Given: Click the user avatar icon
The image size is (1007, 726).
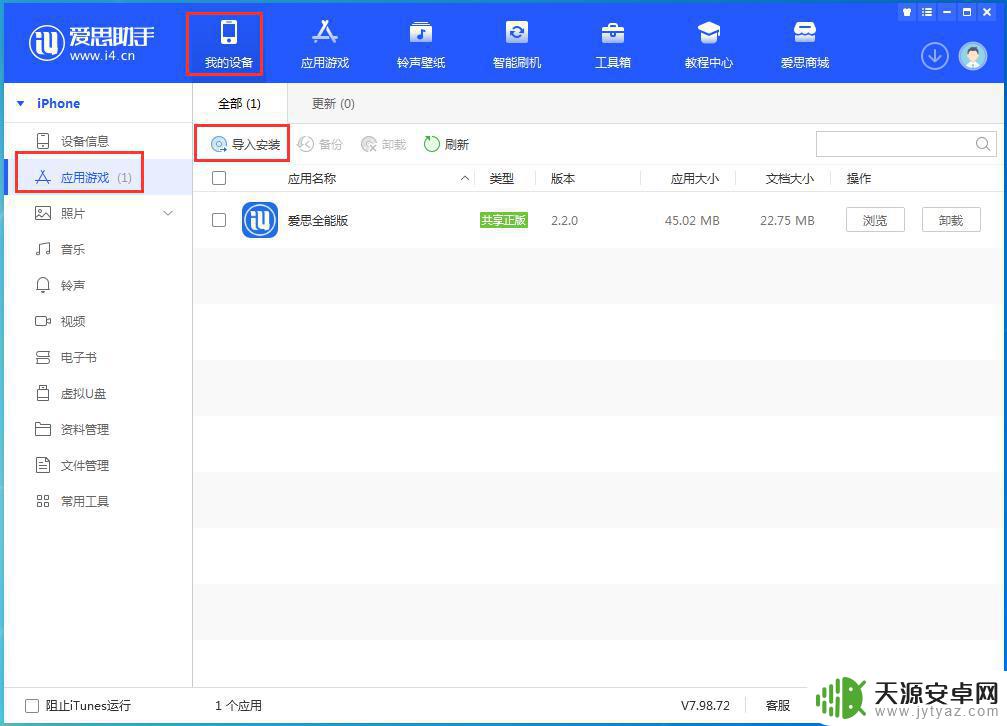Looking at the screenshot, I should [x=972, y=57].
